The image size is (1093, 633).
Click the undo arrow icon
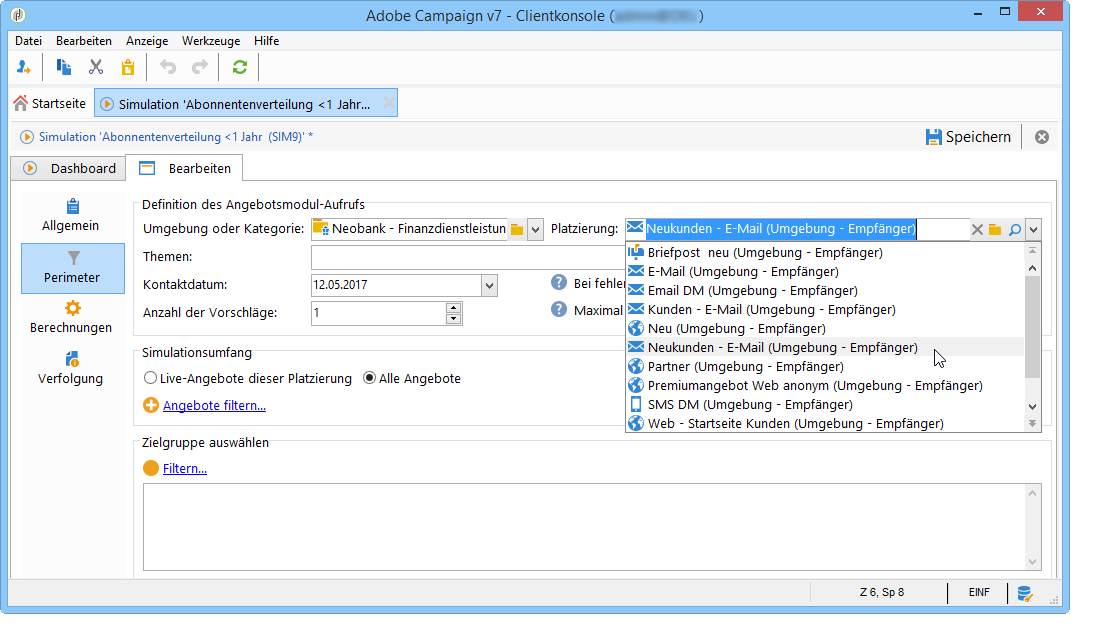click(x=168, y=67)
